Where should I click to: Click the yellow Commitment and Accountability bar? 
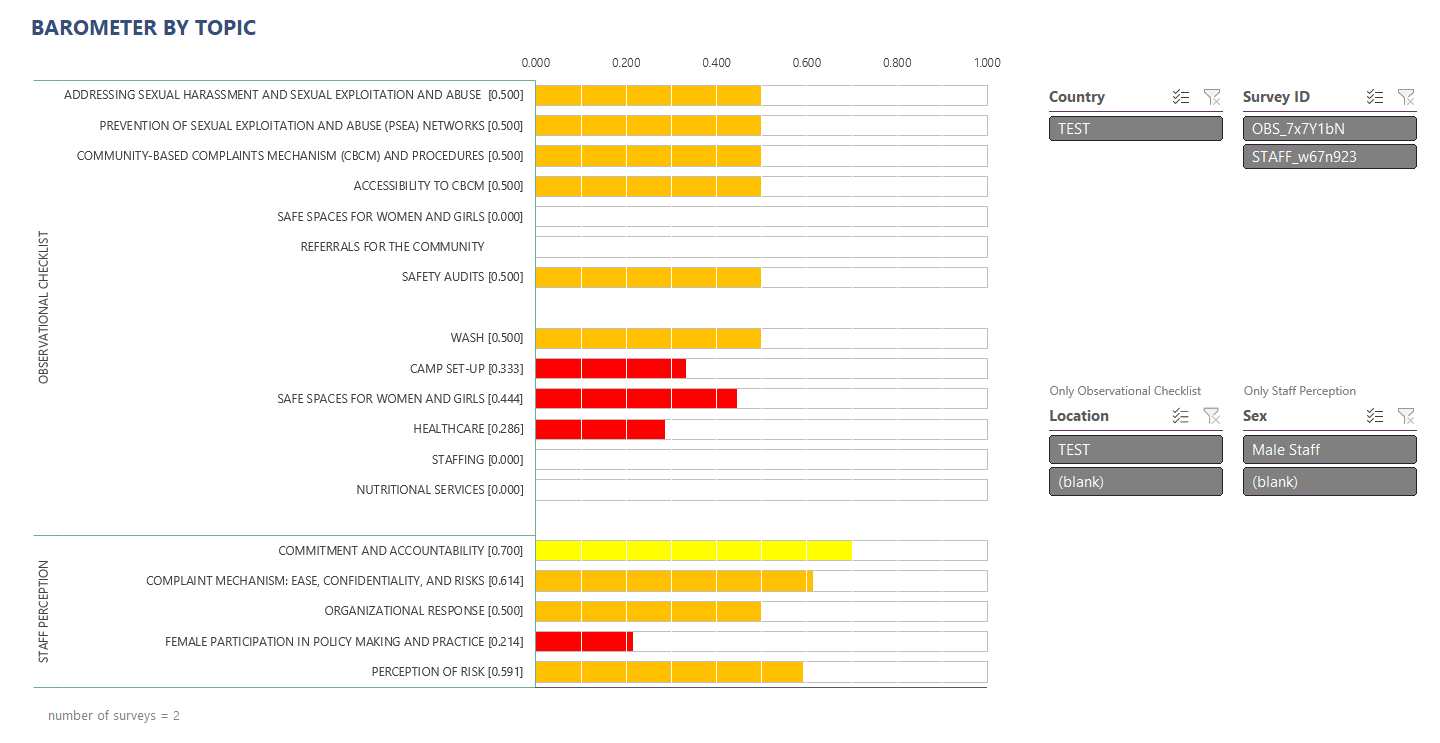tap(693, 550)
